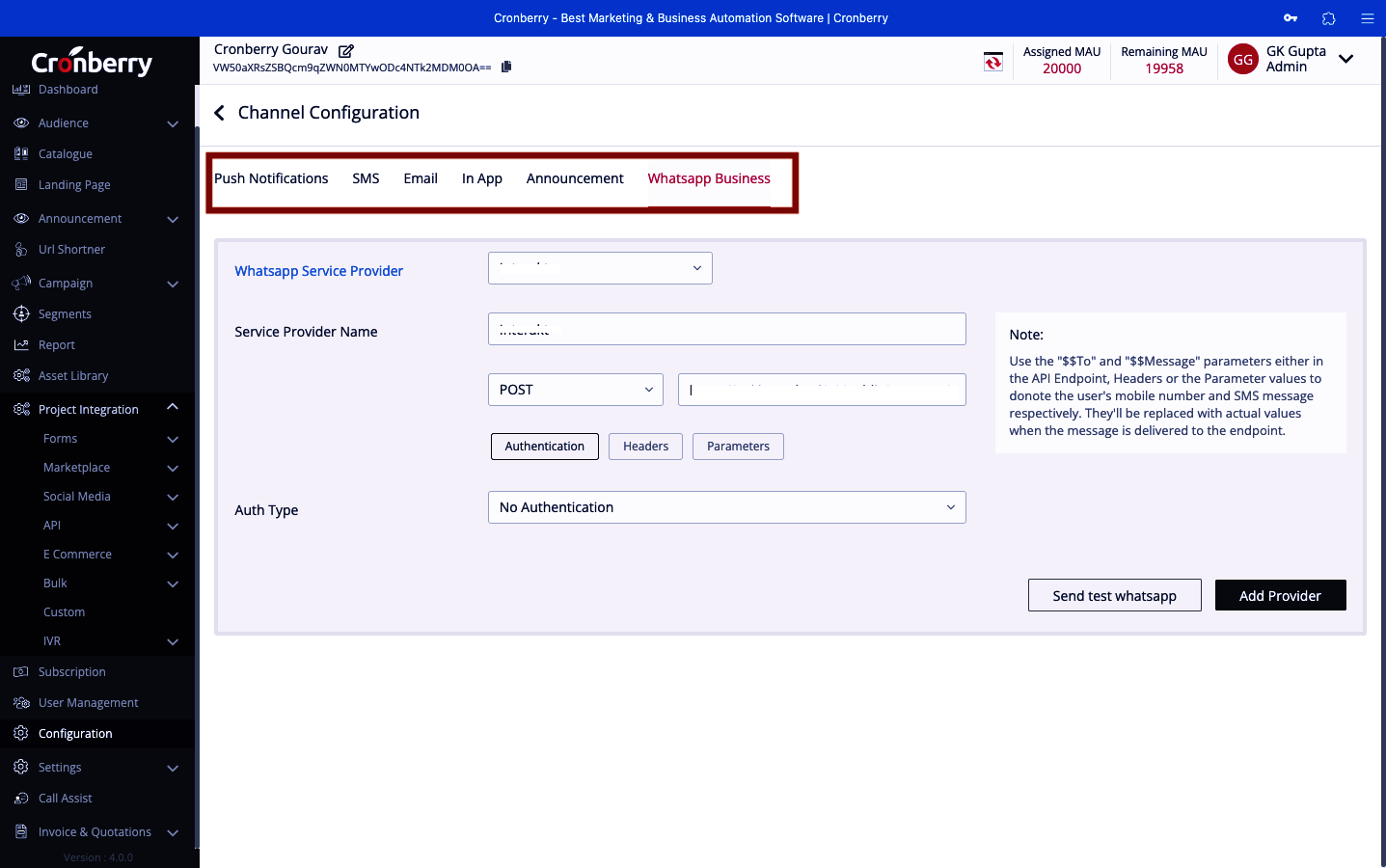Click the GG user avatar
This screenshot has height=868, width=1386.
pos(1243,60)
